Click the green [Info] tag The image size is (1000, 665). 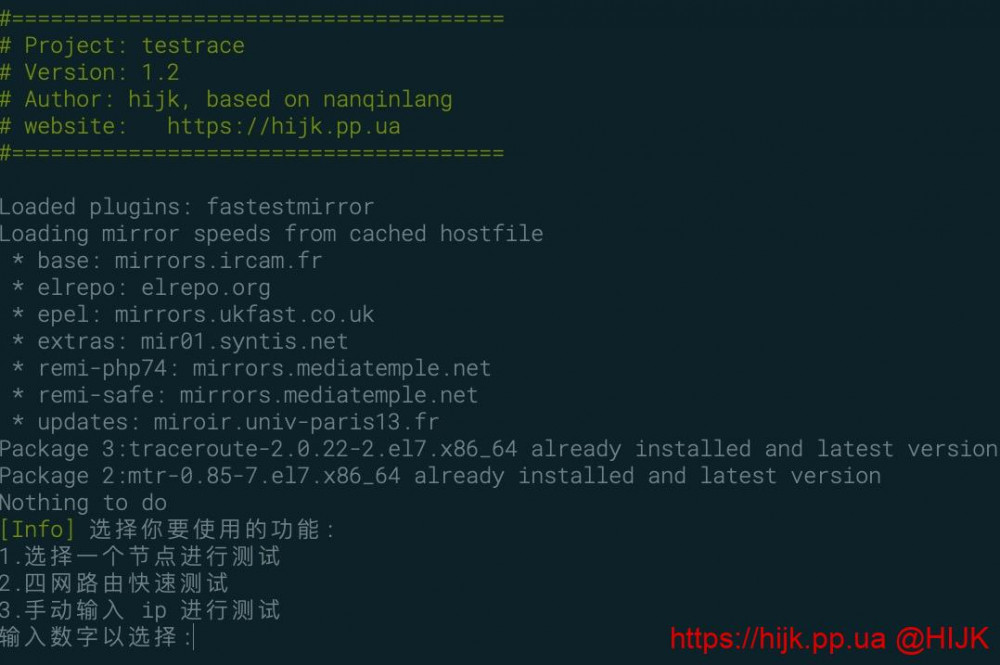(37, 529)
